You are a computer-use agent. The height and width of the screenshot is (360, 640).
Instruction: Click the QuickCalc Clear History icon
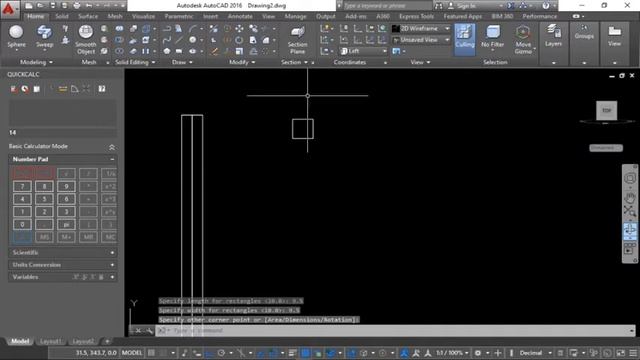click(25, 89)
